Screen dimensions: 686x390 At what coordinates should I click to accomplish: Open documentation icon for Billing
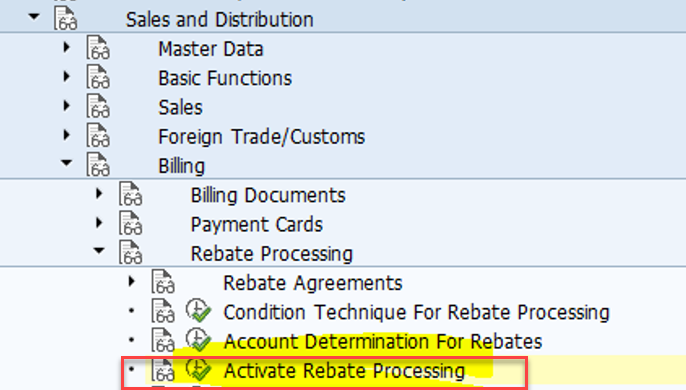[98, 165]
